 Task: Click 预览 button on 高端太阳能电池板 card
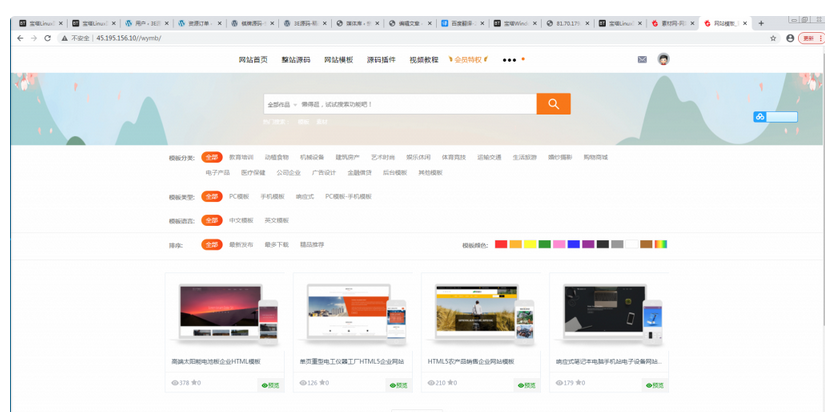[x=270, y=385]
